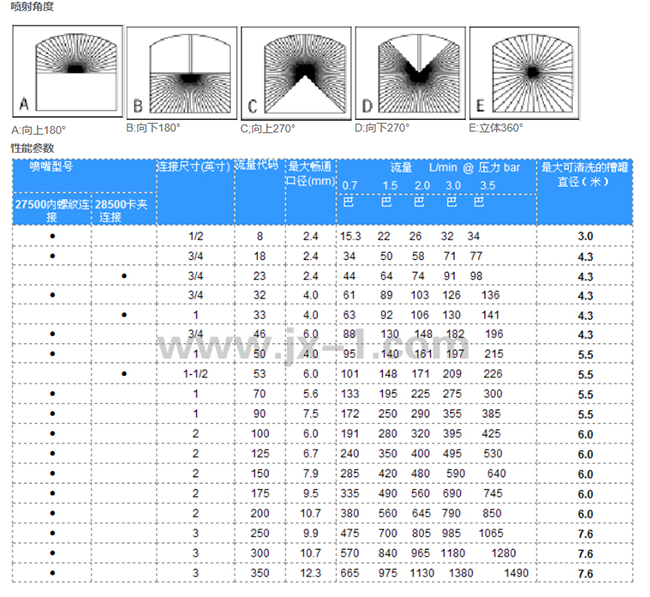This screenshot has width=650, height=597.
Task: Click the caption "A:向上180°"
Action: [40, 131]
